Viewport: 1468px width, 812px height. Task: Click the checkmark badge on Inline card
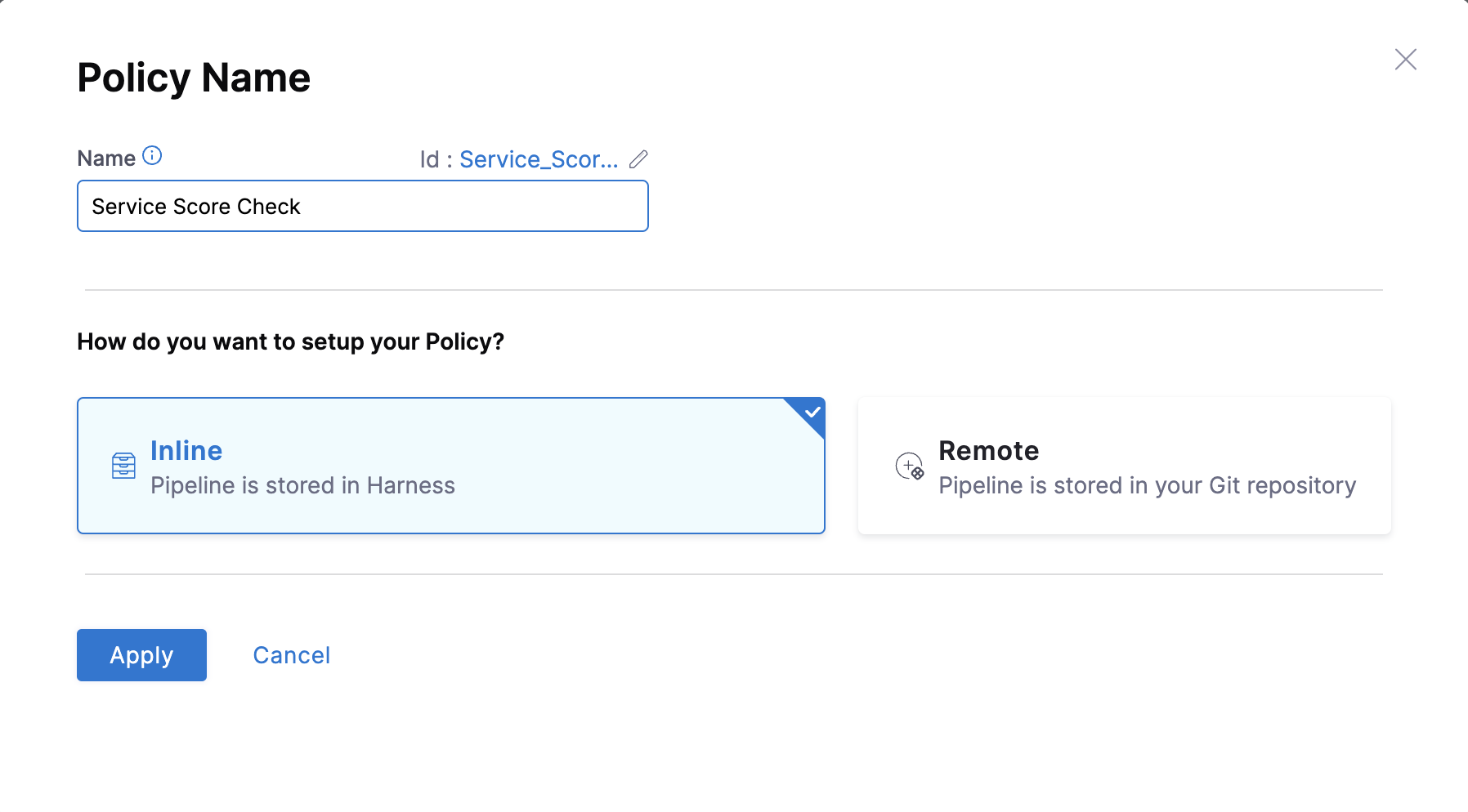click(812, 412)
